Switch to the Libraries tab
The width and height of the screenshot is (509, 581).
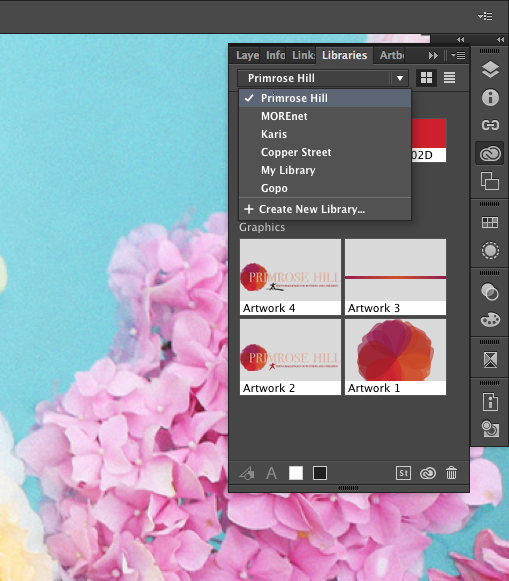click(345, 55)
